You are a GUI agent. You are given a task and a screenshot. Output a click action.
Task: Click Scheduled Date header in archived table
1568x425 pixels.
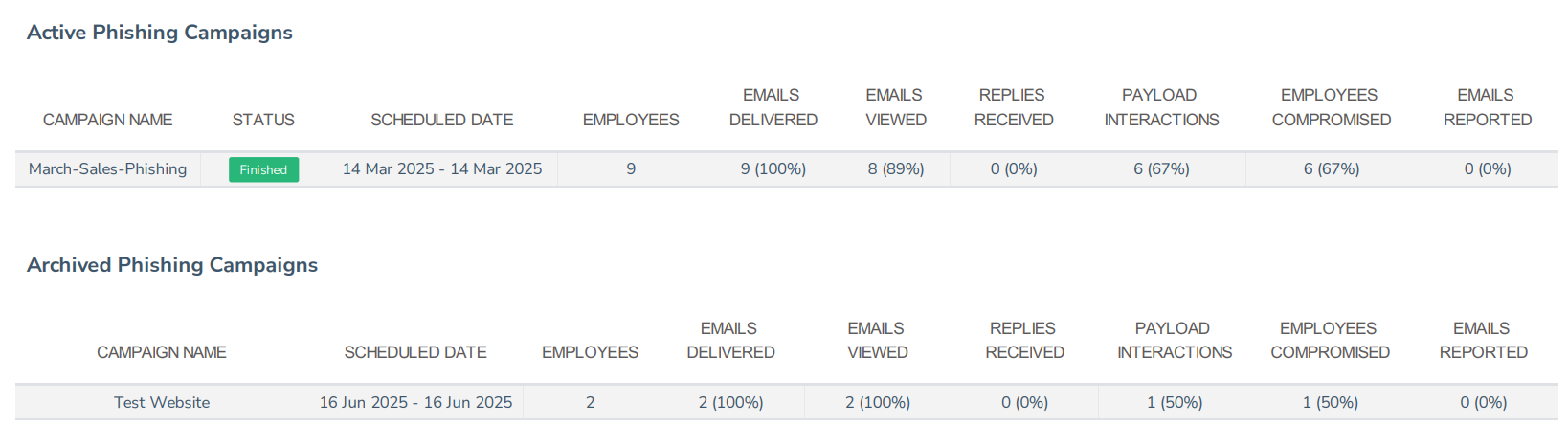415,352
